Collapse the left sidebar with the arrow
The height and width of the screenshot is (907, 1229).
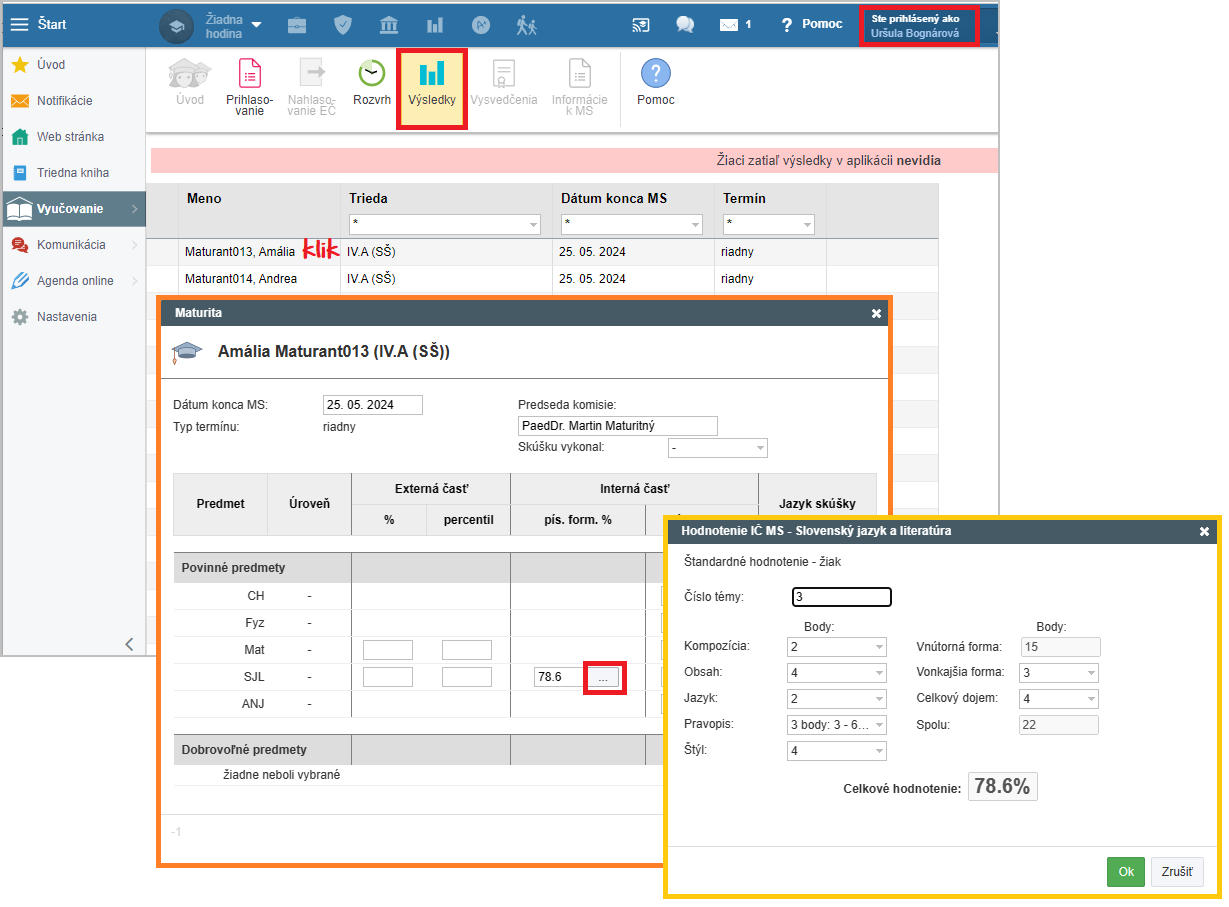[129, 644]
